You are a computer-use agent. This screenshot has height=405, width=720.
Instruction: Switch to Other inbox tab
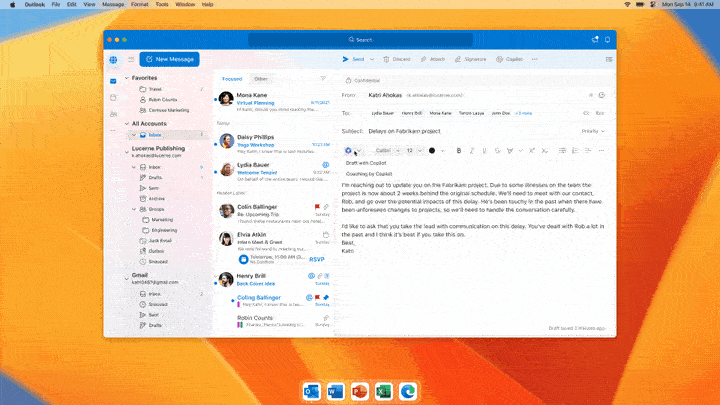(x=261, y=78)
